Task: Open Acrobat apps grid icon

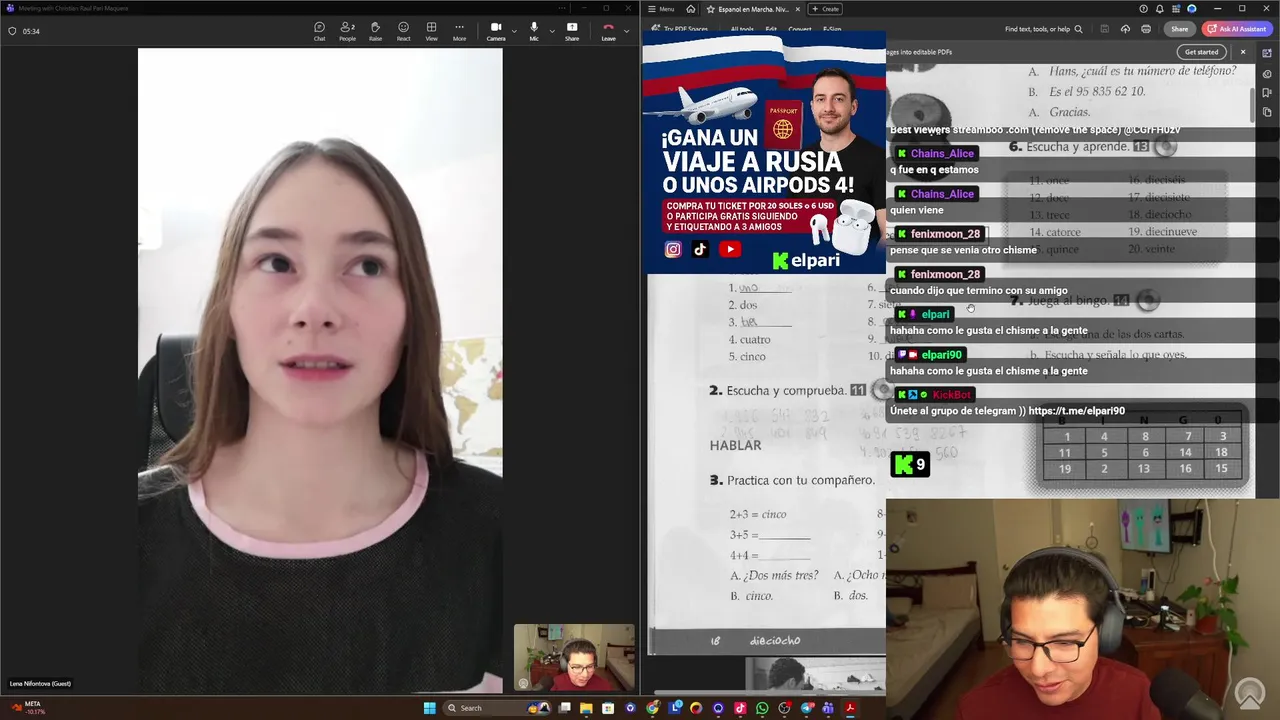Action: [x=1176, y=9]
